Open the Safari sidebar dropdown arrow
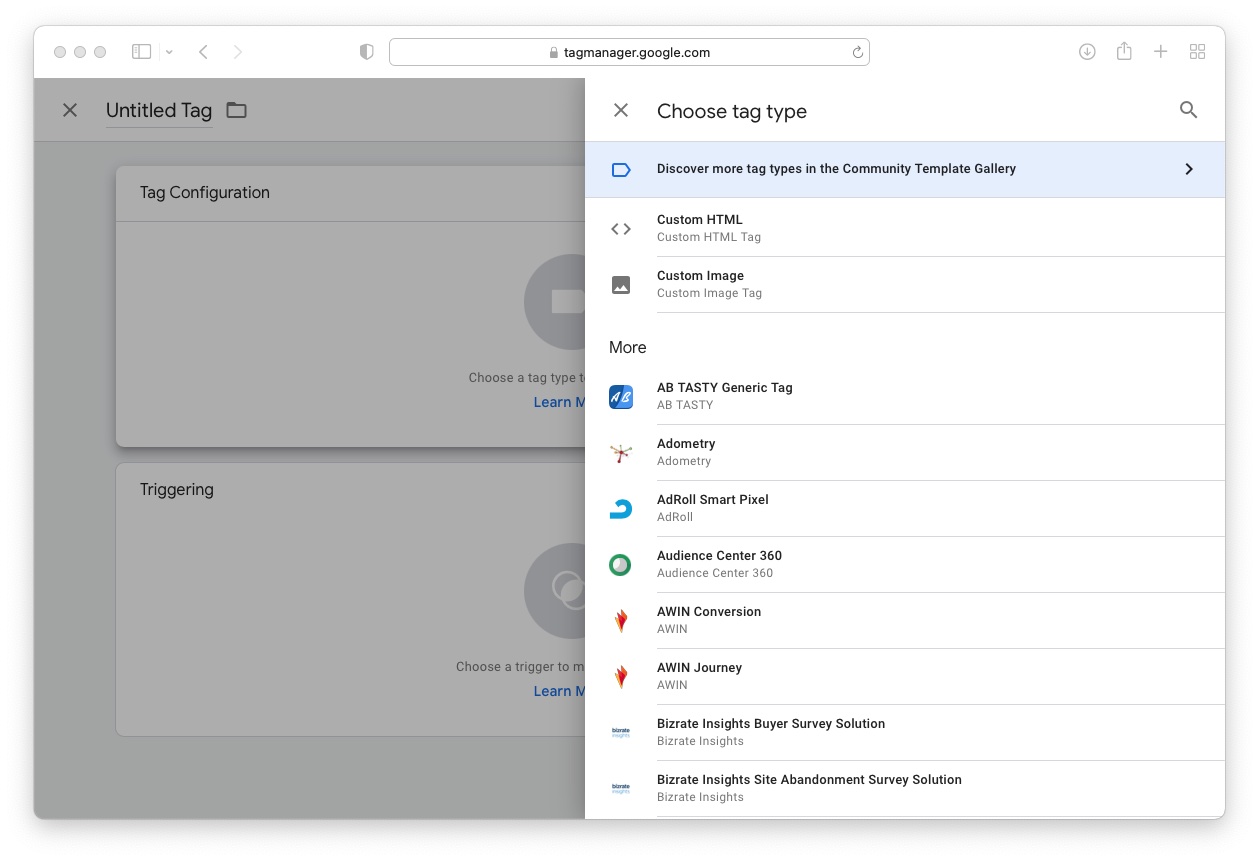Viewport: 1259px width, 861px height. point(169,52)
